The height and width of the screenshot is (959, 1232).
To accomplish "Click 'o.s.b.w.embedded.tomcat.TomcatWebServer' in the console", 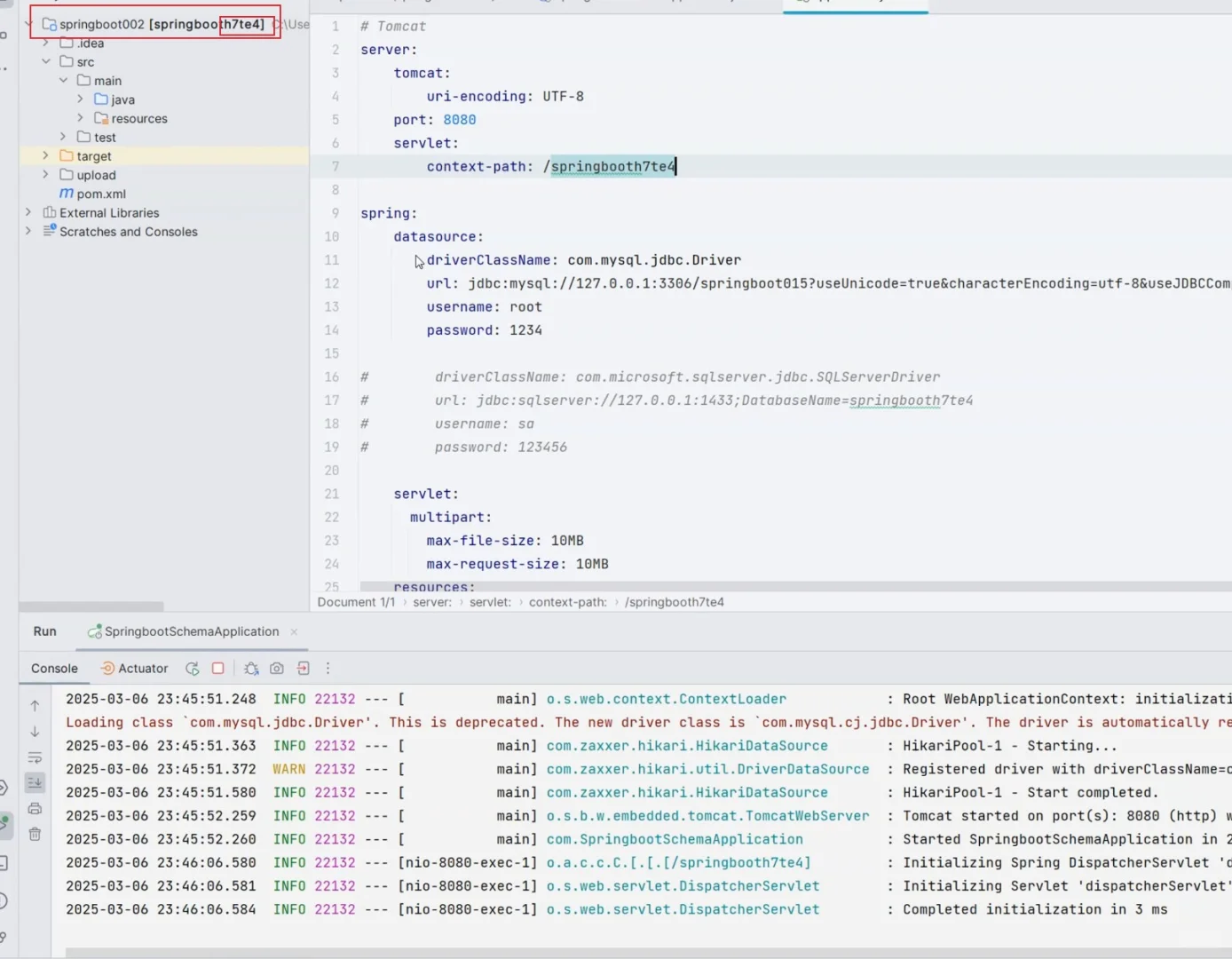I will click(708, 815).
